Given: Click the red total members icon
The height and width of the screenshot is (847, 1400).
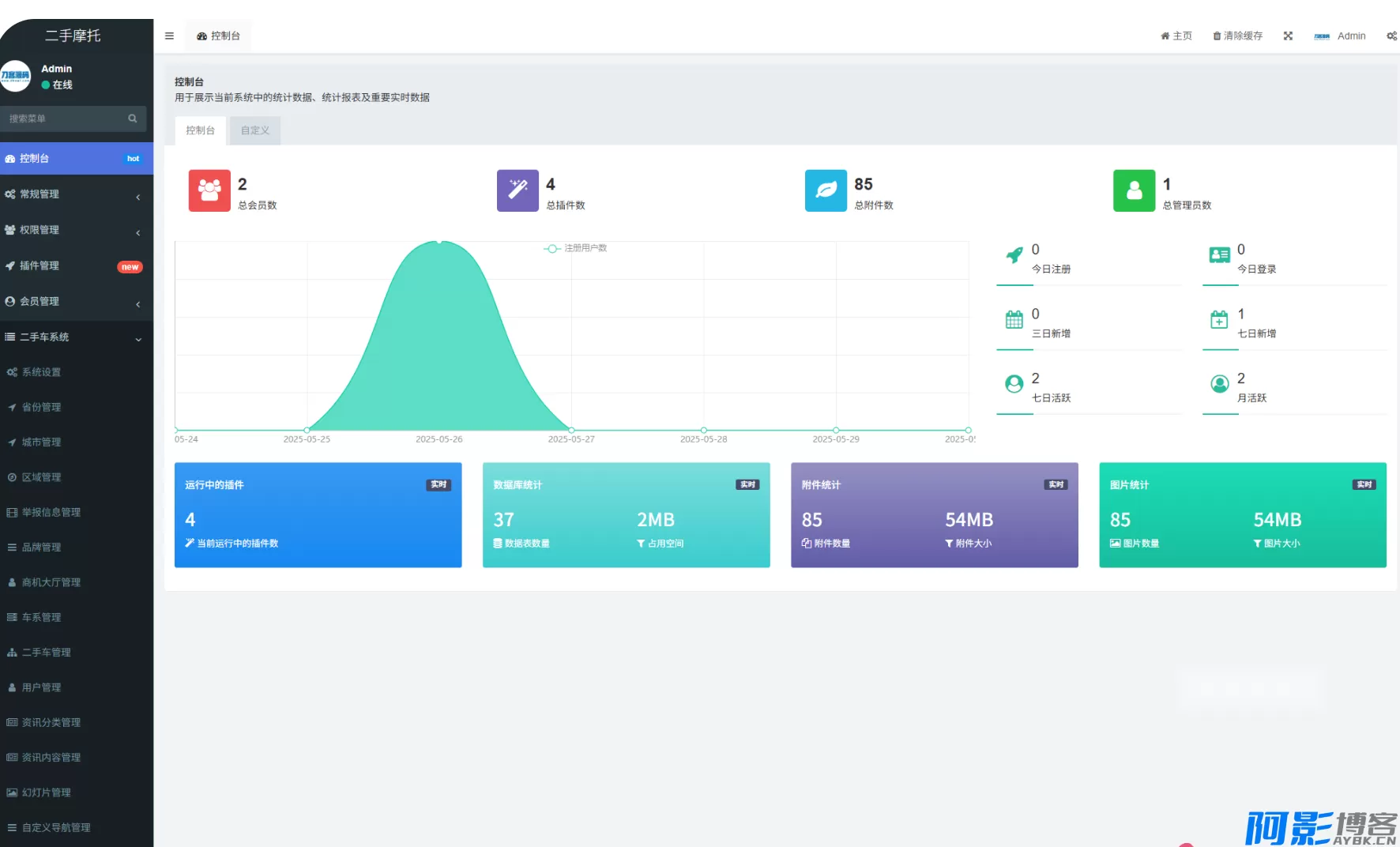Looking at the screenshot, I should 209,190.
